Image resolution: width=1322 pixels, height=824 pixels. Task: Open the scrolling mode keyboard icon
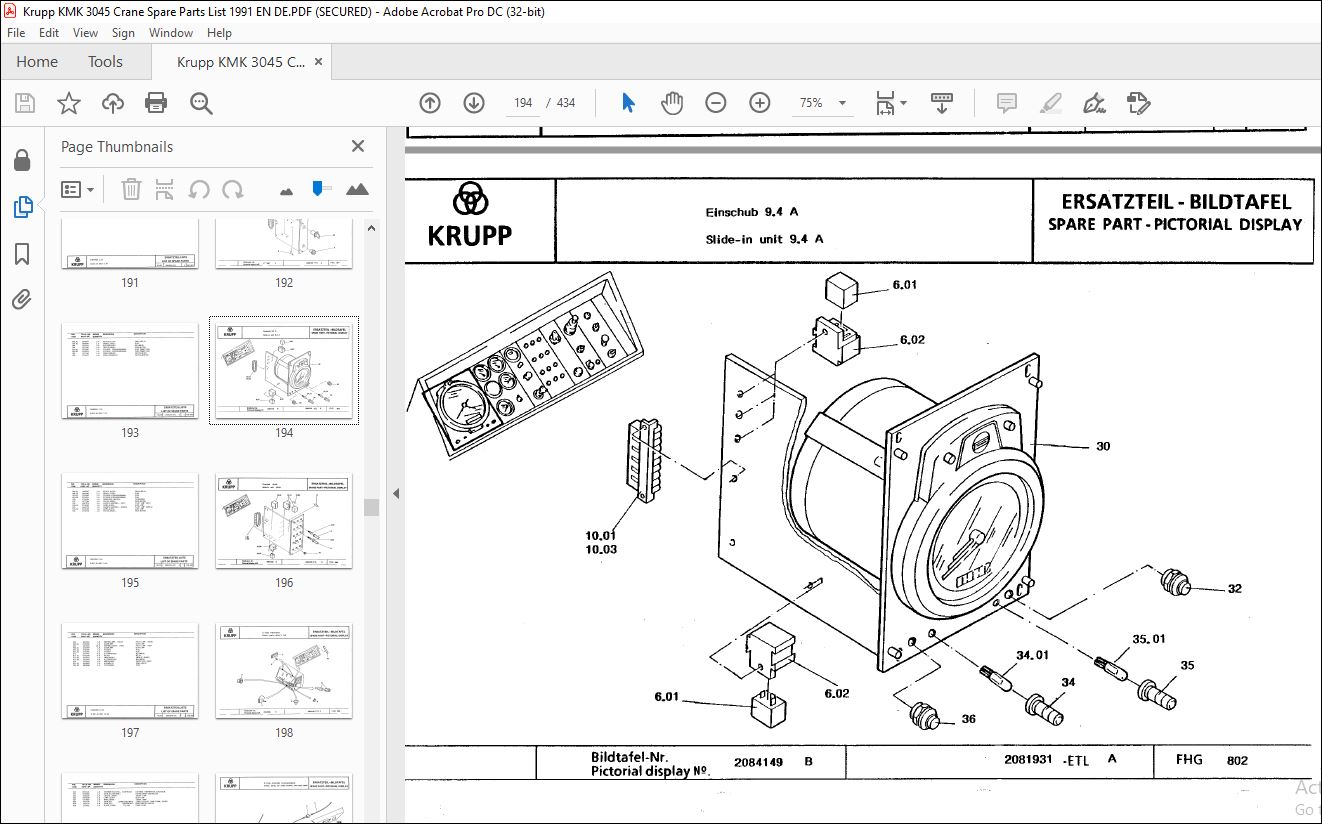(942, 103)
